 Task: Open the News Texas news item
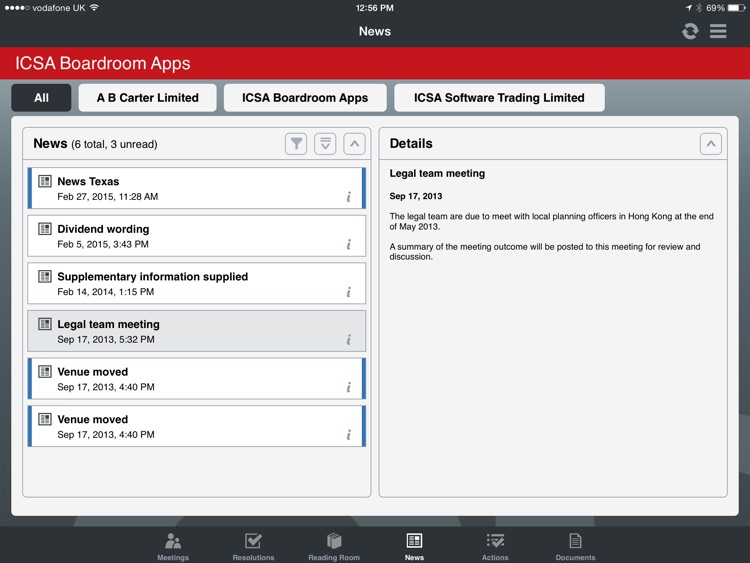[x=197, y=188]
